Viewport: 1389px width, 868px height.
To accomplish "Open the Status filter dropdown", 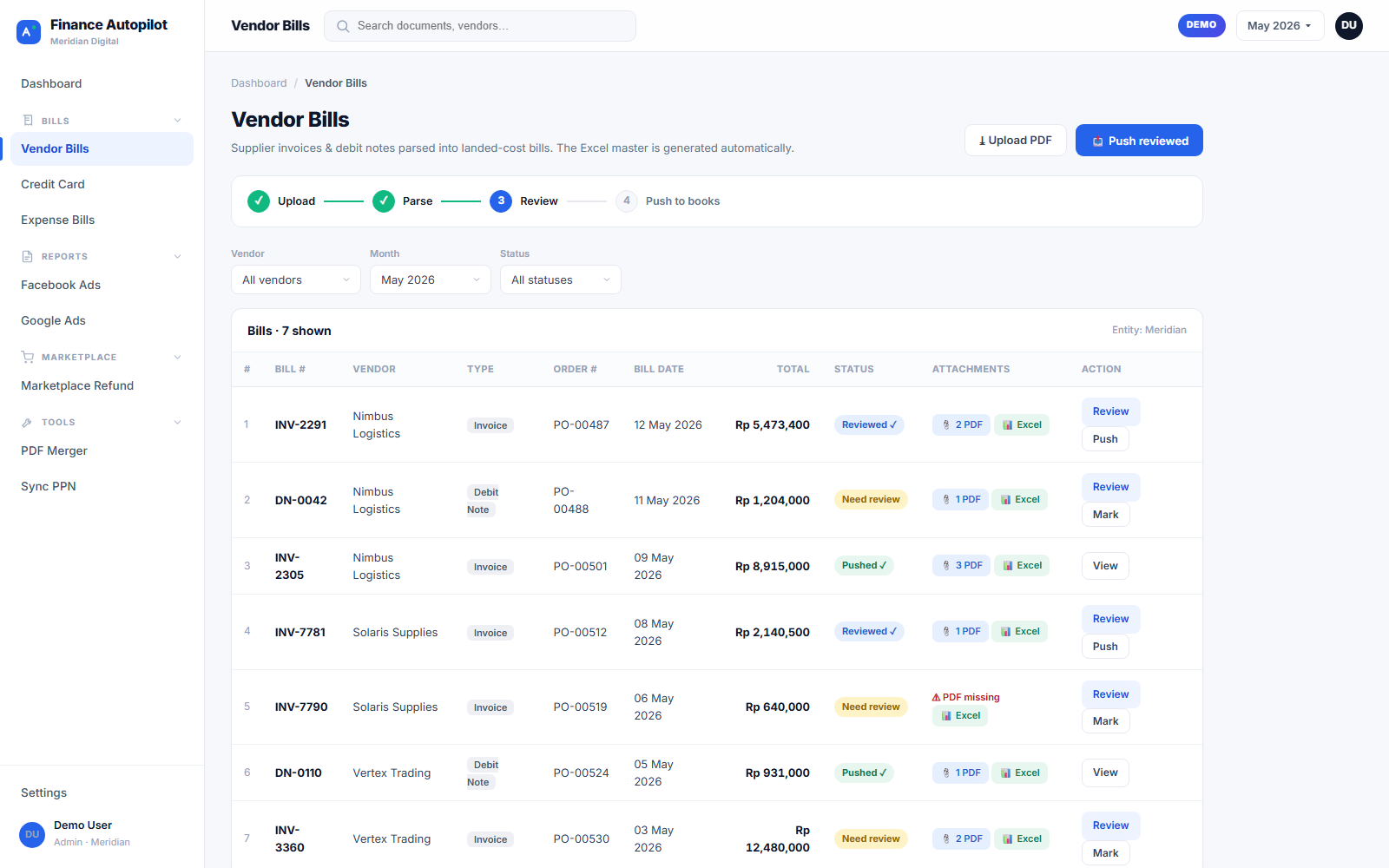I will coord(561,279).
